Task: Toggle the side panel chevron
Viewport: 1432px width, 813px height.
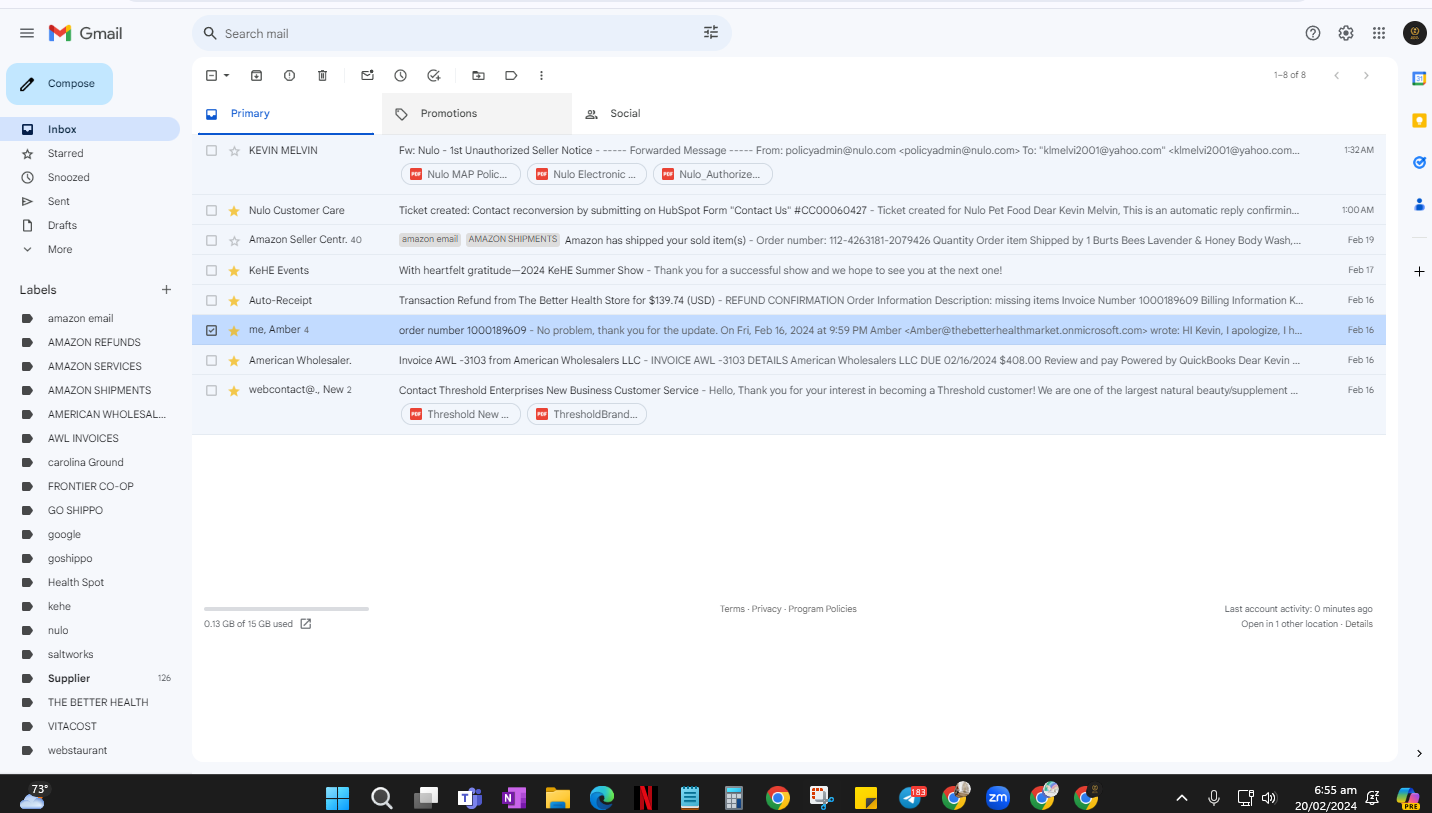Action: pyautogui.click(x=1419, y=753)
